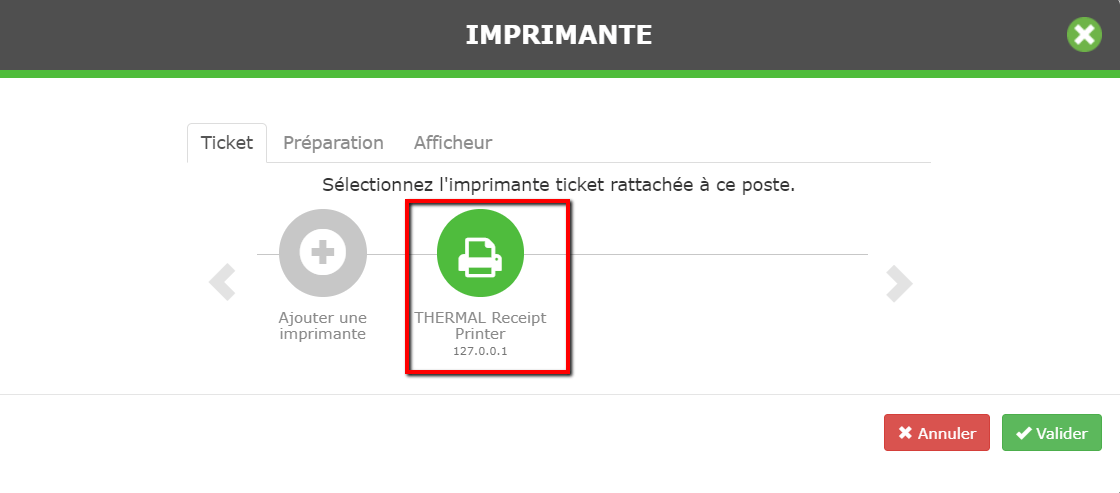This screenshot has width=1120, height=493.
Task: Click the green stripe under the header
Action: tap(560, 74)
